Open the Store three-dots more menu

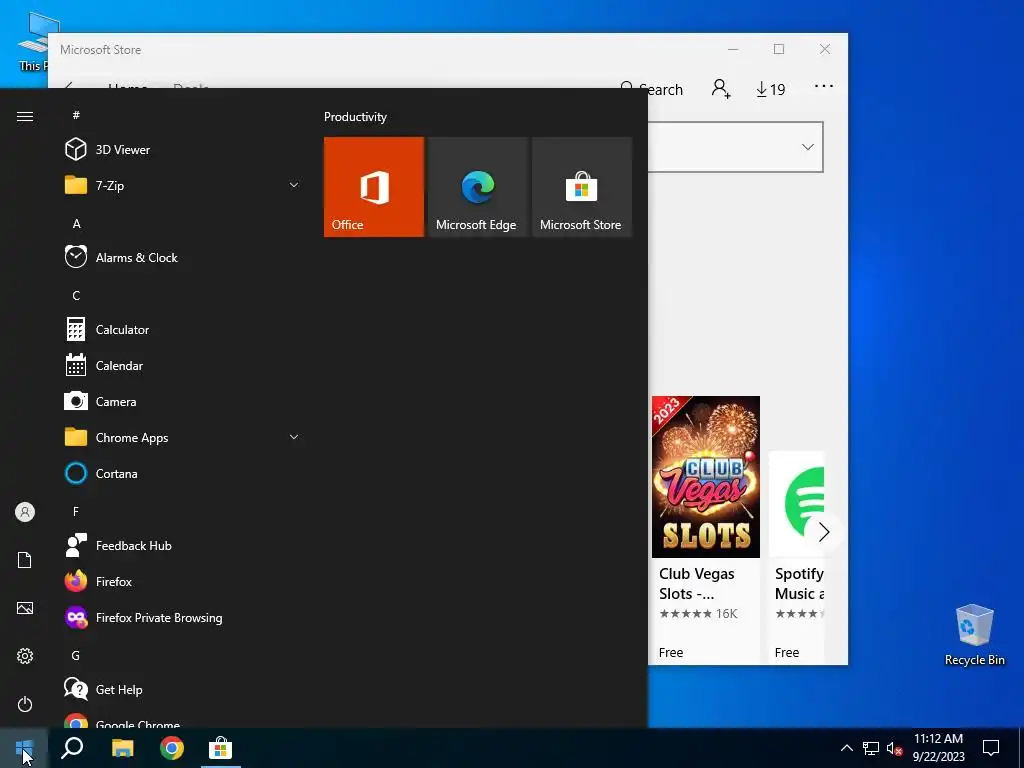tap(824, 86)
